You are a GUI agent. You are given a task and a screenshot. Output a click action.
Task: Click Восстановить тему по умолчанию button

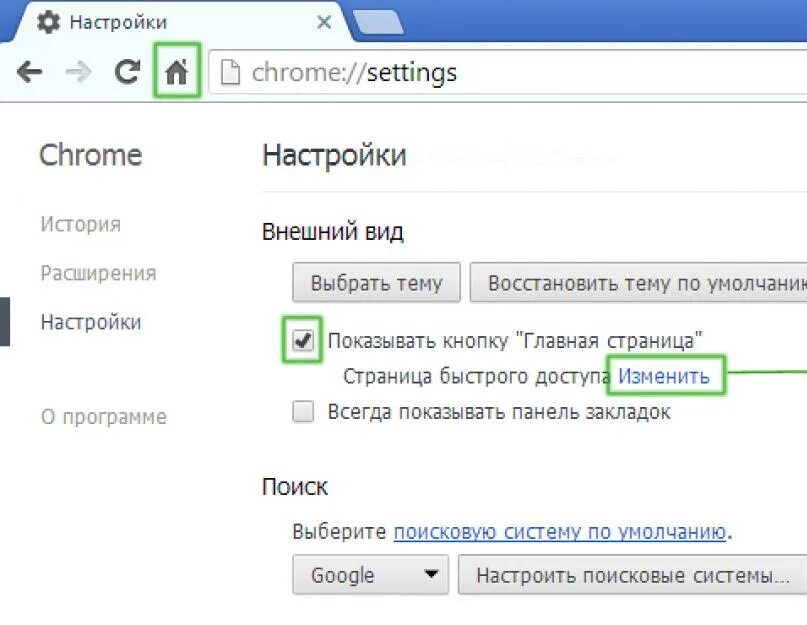click(638, 283)
